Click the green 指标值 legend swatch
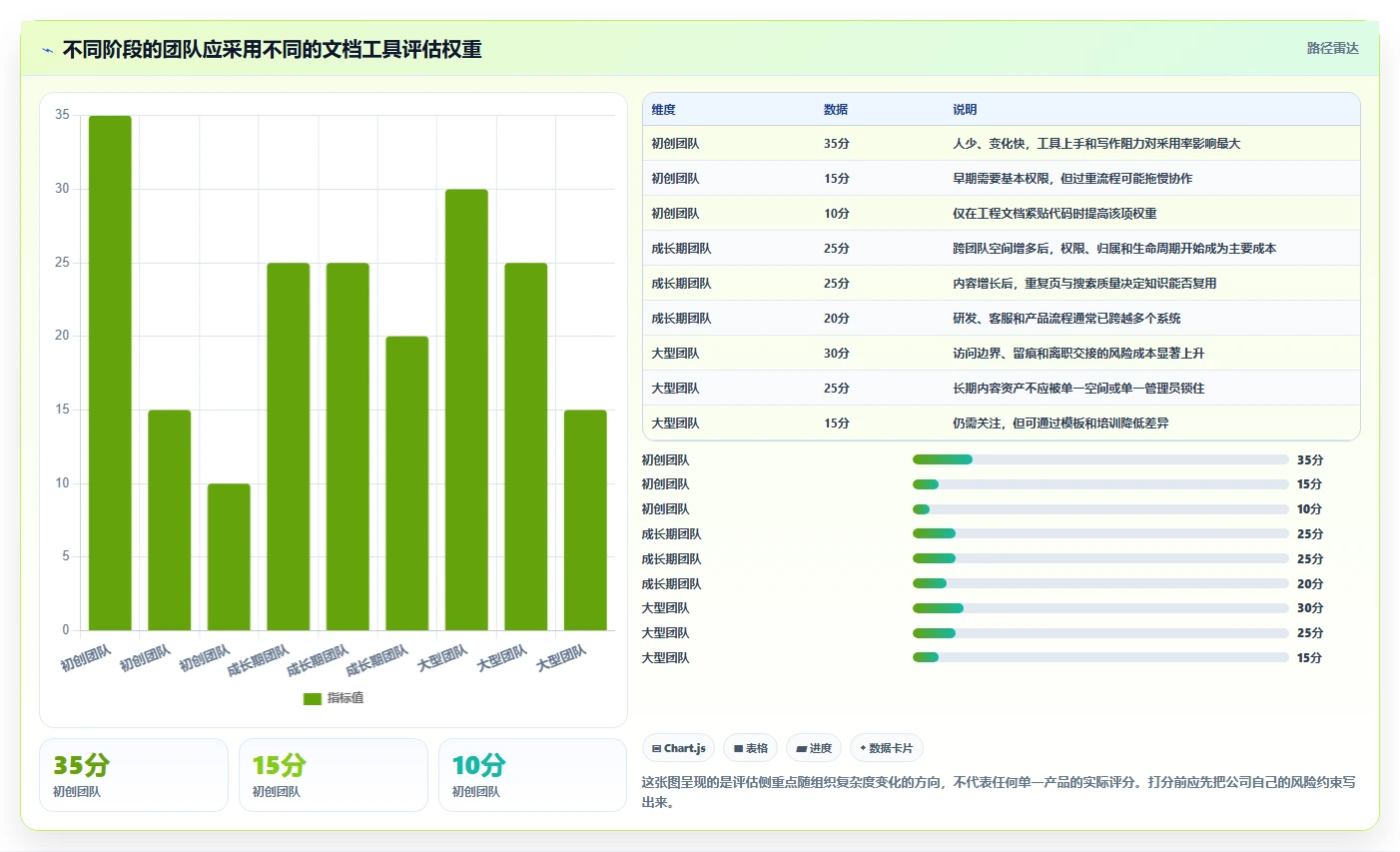This screenshot has width=1400, height=852. (313, 698)
